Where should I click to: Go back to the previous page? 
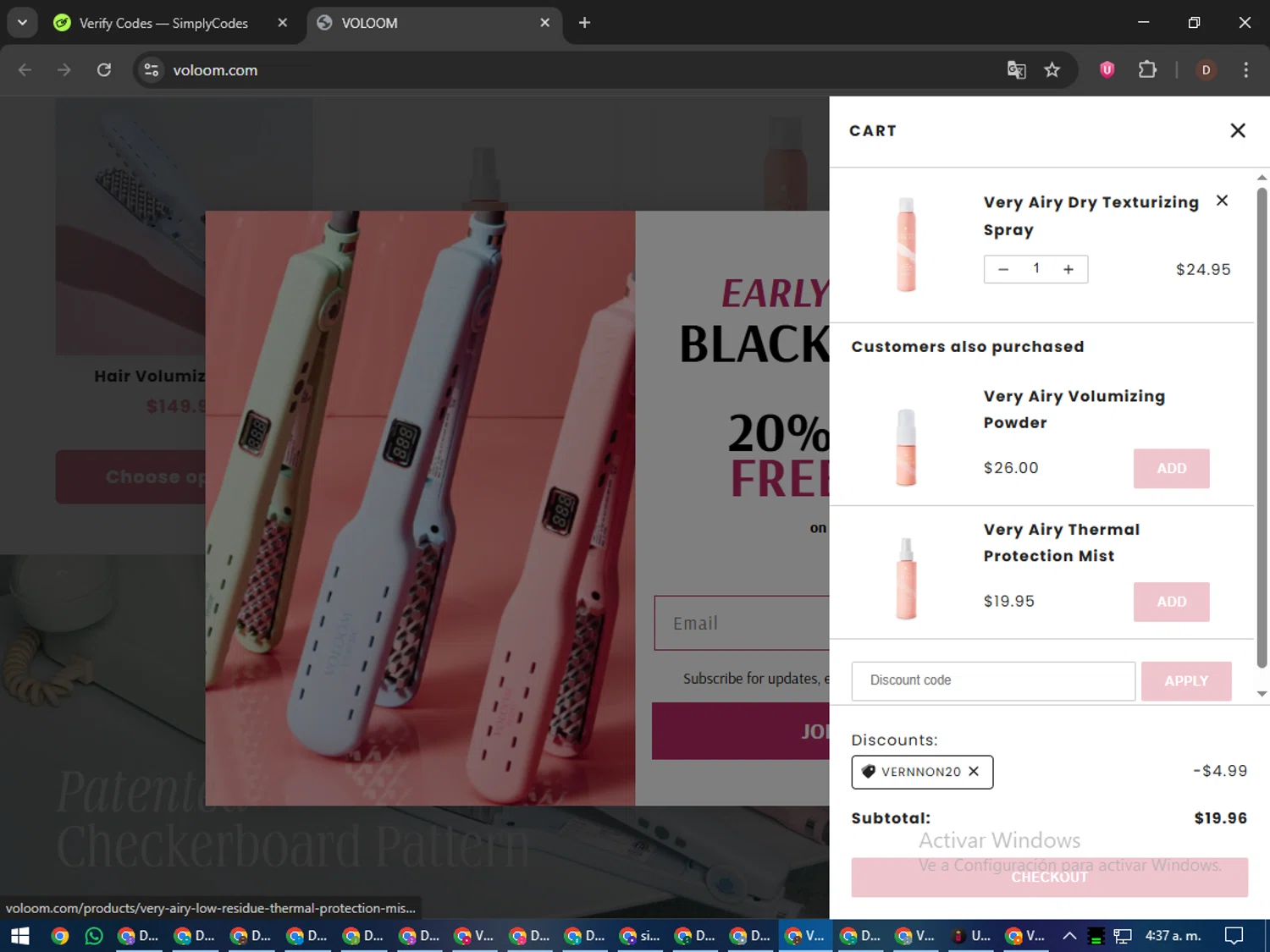25,70
